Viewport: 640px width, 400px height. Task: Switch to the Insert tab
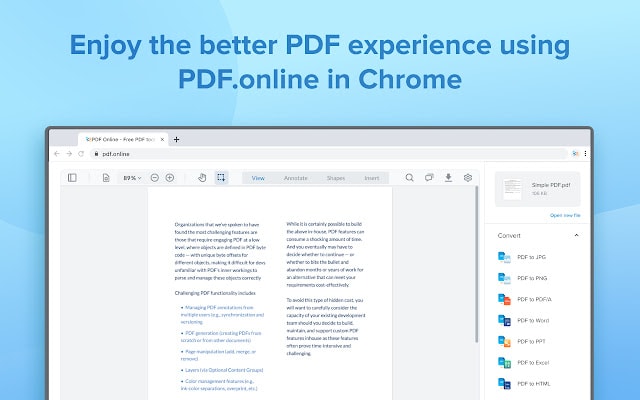(371, 178)
